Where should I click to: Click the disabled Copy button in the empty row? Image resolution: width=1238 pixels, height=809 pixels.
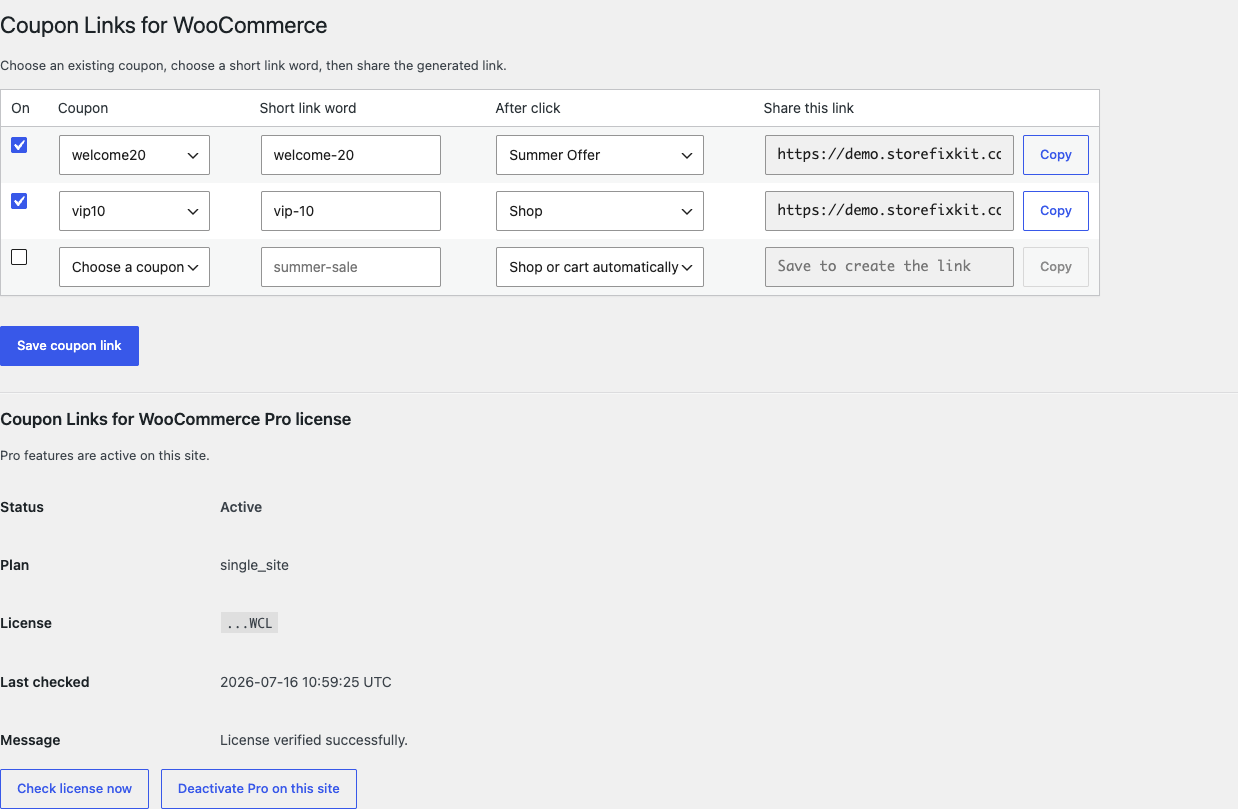[x=1056, y=267]
